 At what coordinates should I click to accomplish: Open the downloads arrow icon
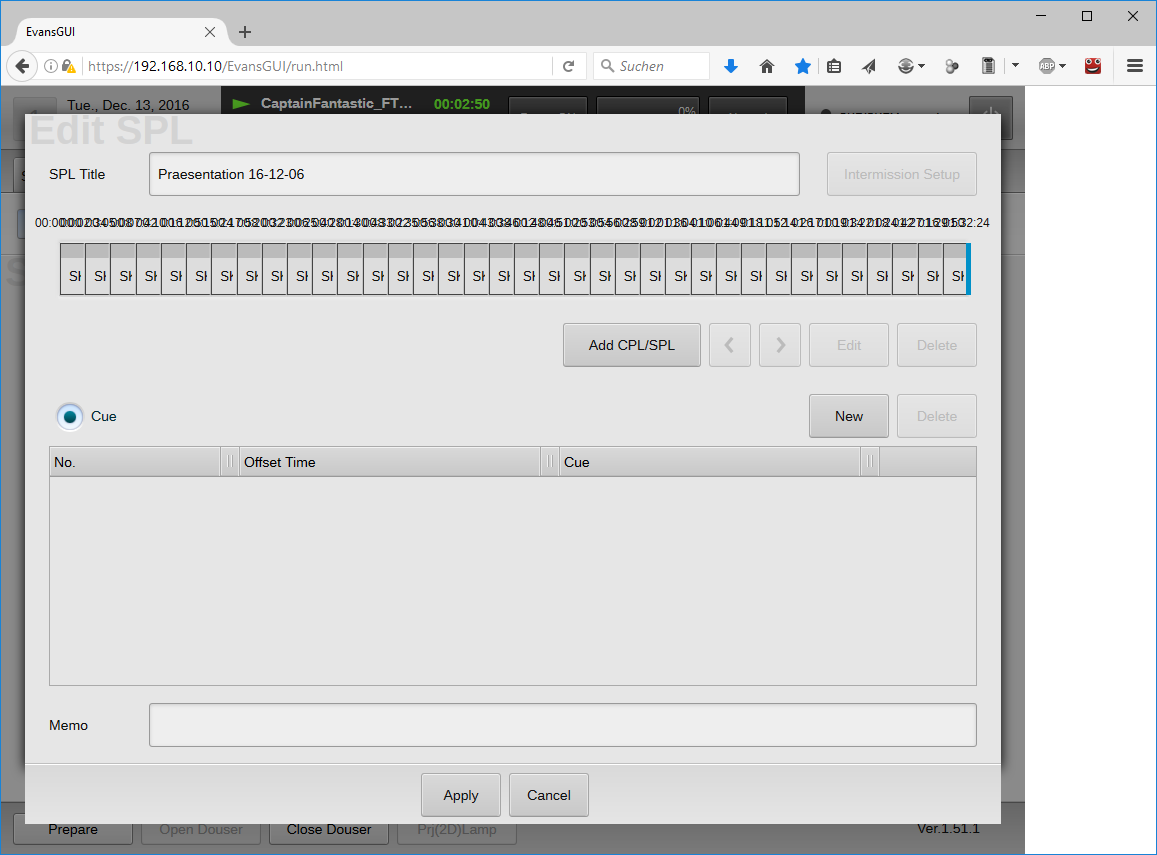click(x=730, y=66)
